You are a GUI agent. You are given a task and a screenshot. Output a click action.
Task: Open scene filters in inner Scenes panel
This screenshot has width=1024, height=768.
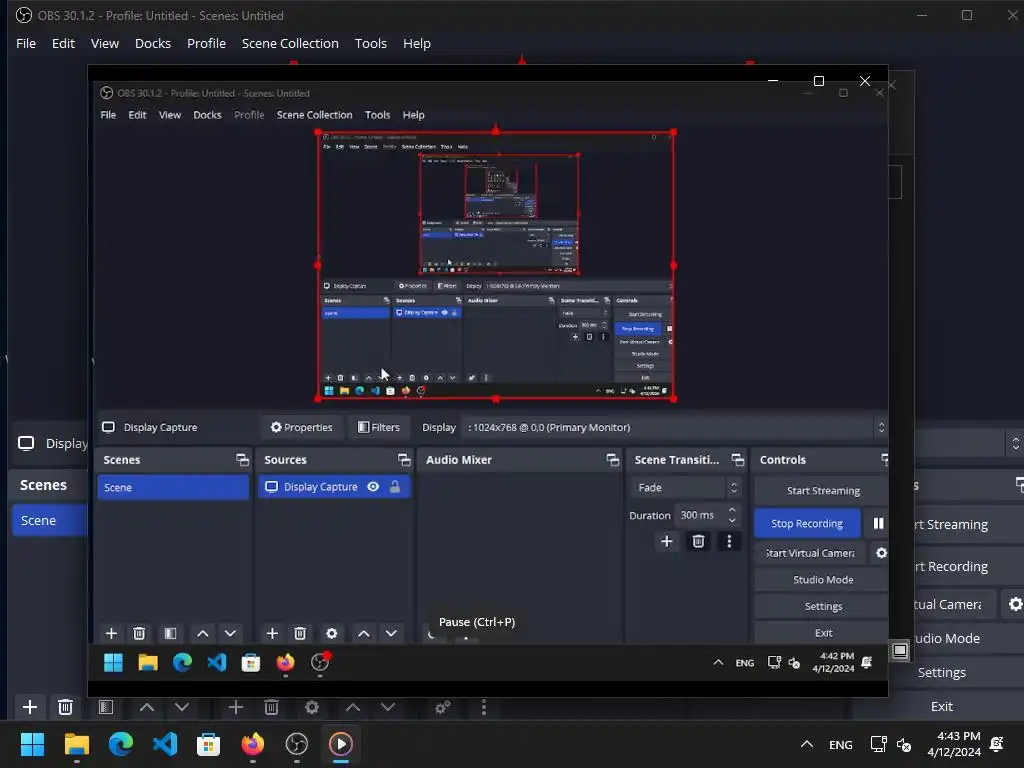170,633
